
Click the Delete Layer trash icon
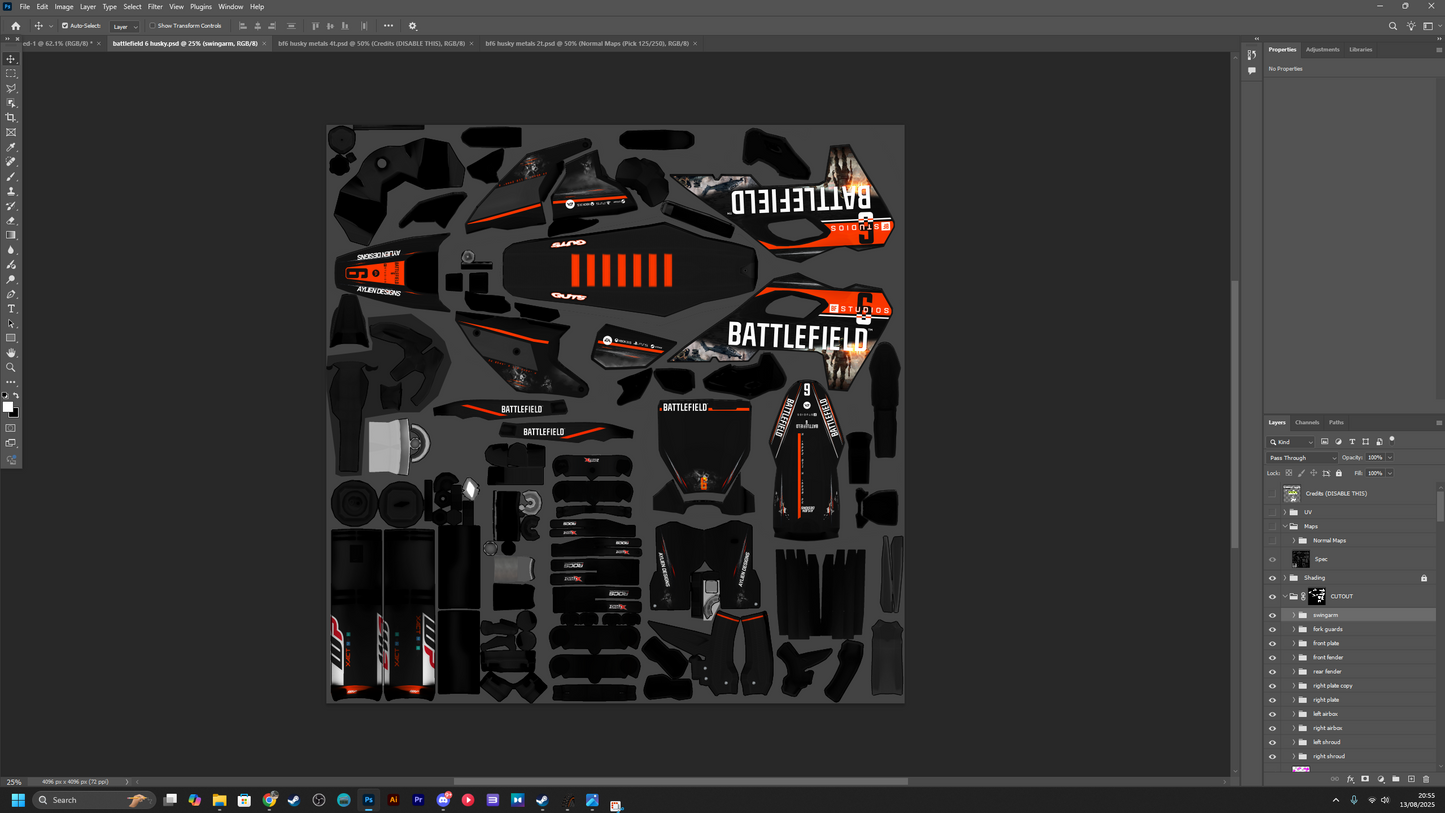(1426, 779)
